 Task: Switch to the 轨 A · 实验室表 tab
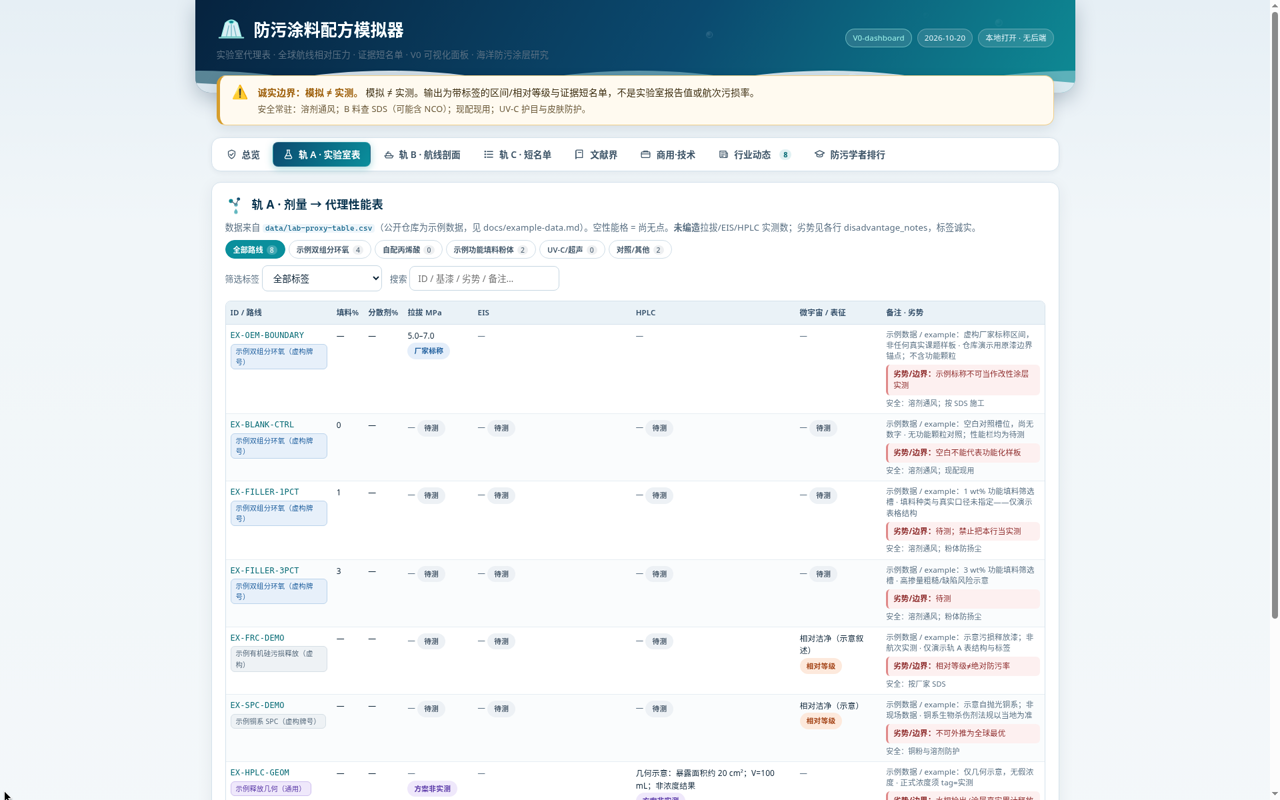[322, 155]
